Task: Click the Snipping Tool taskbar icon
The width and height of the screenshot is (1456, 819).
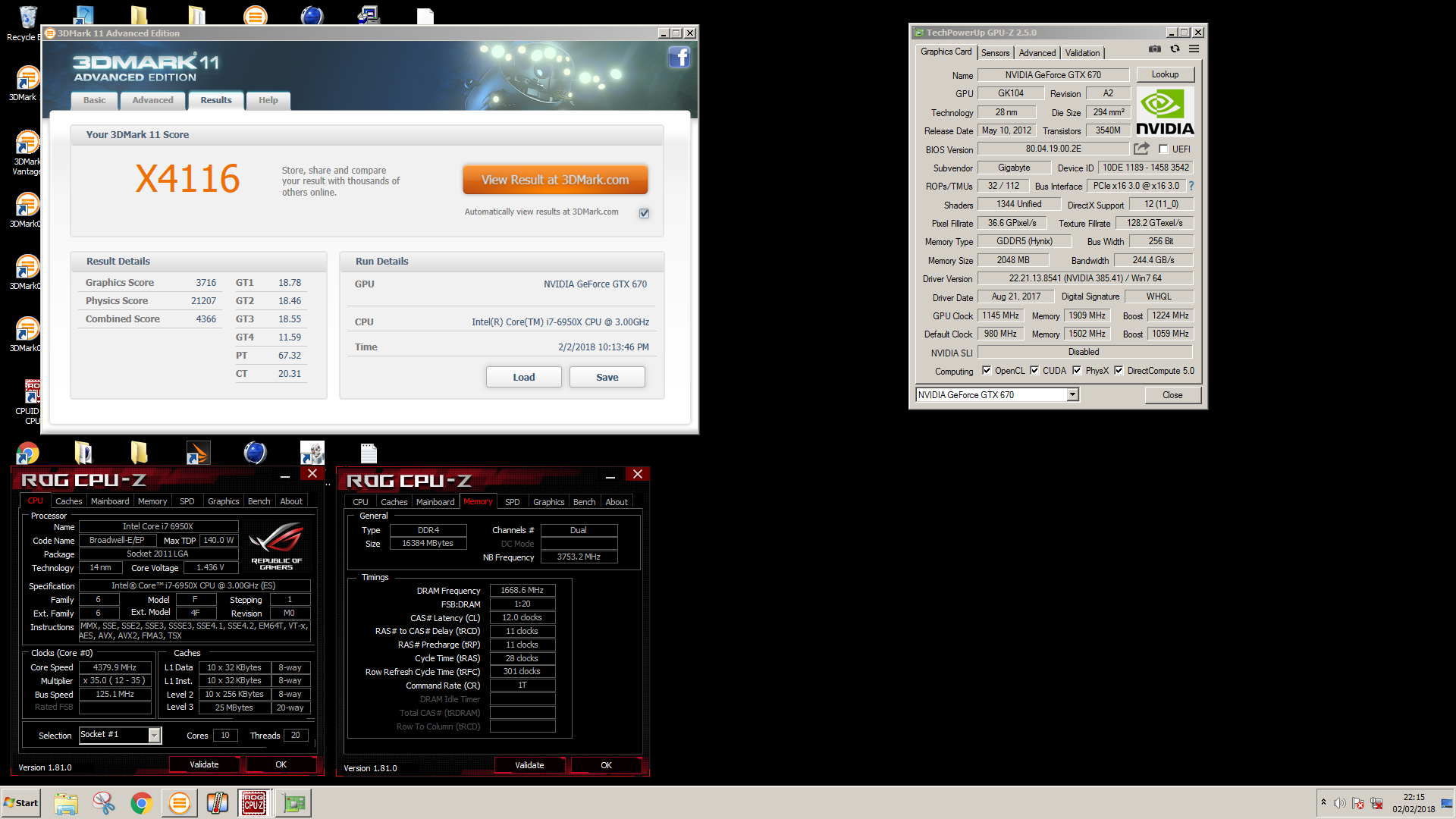Action: click(104, 803)
